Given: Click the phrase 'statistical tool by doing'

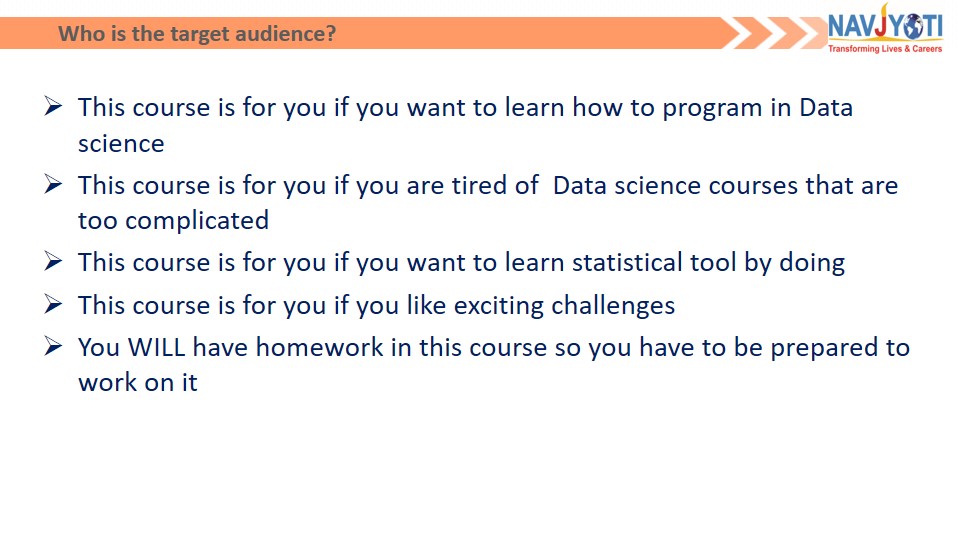Looking at the screenshot, I should (x=708, y=263).
